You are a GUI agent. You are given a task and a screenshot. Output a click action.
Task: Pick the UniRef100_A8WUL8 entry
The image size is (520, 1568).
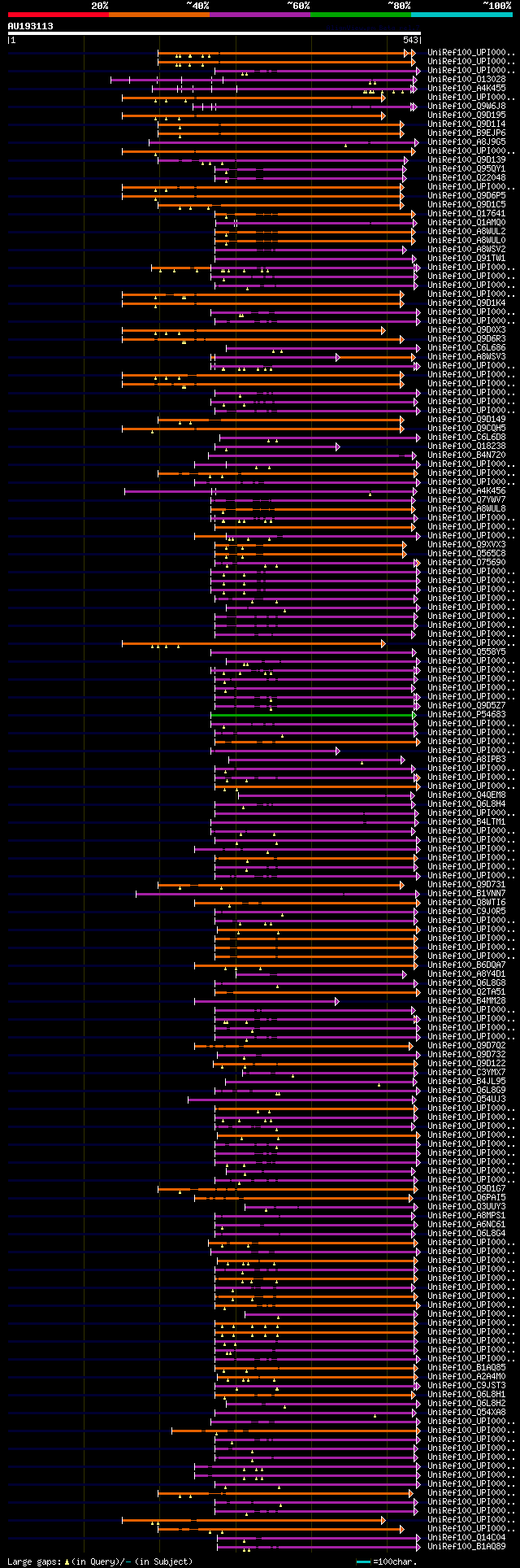(x=466, y=508)
